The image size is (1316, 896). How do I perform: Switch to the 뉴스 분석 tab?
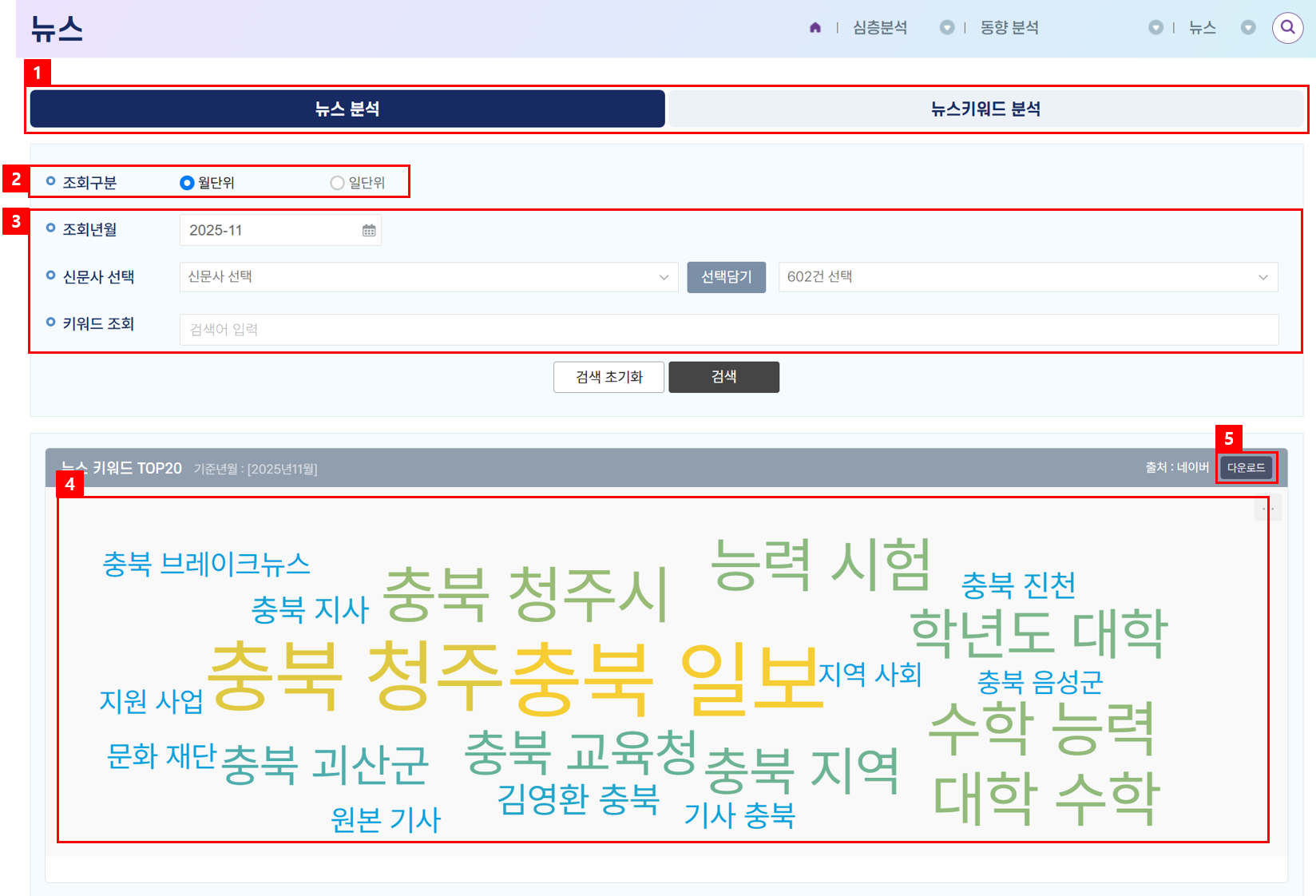point(347,109)
